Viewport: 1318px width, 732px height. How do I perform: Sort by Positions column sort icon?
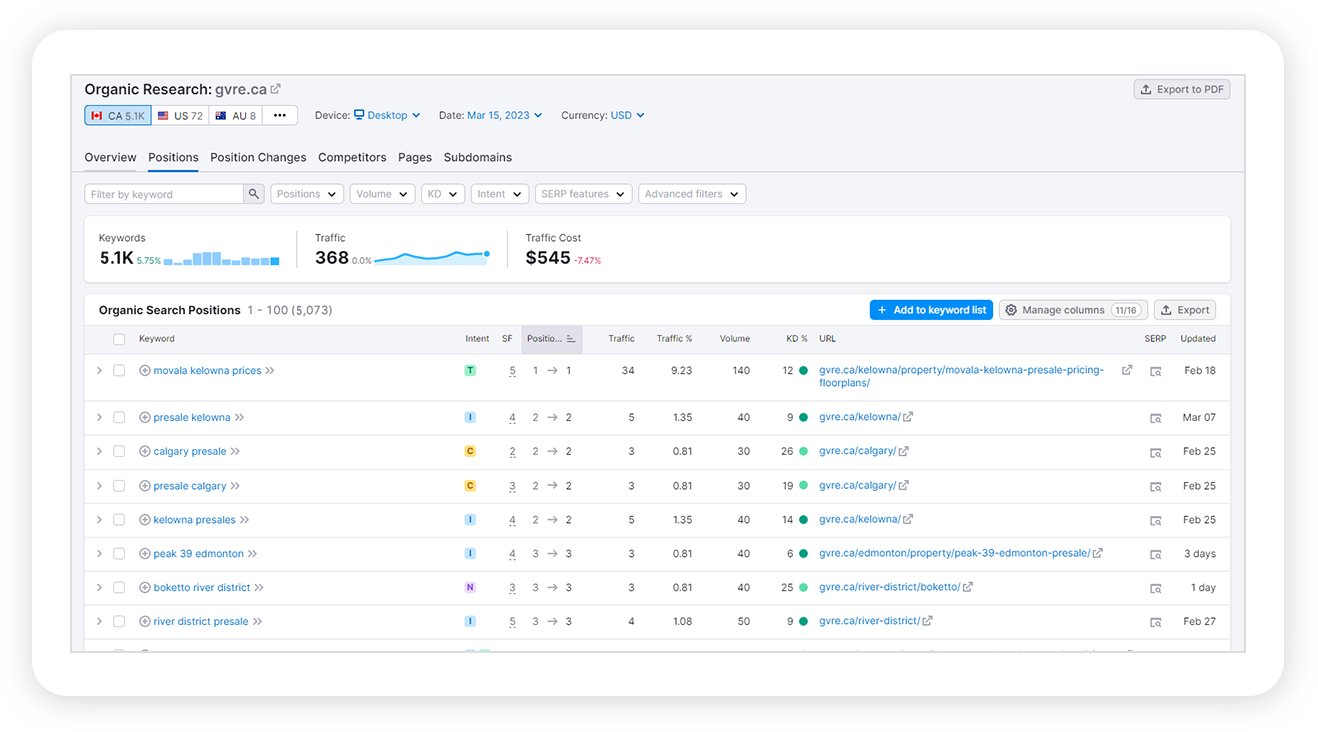click(x=571, y=339)
